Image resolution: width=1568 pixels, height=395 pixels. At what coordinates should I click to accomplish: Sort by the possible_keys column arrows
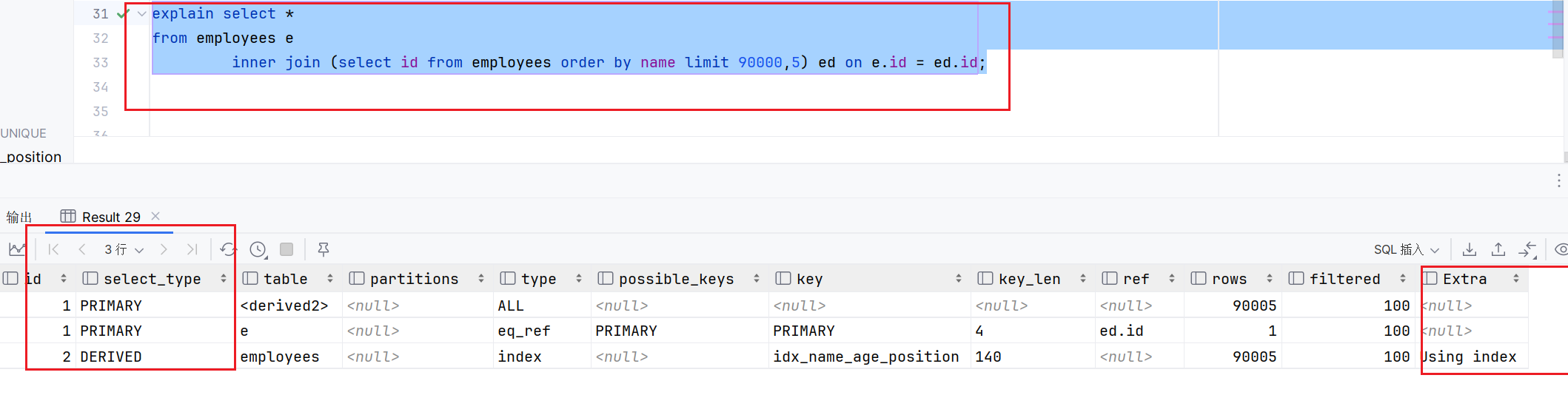click(757, 279)
